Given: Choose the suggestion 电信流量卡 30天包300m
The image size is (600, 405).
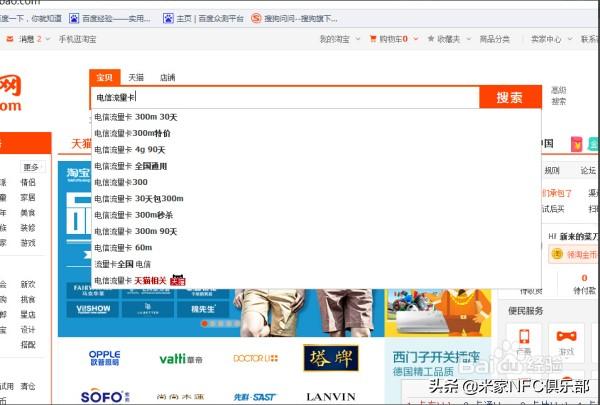Looking at the screenshot, I should pyautogui.click(x=316, y=199).
